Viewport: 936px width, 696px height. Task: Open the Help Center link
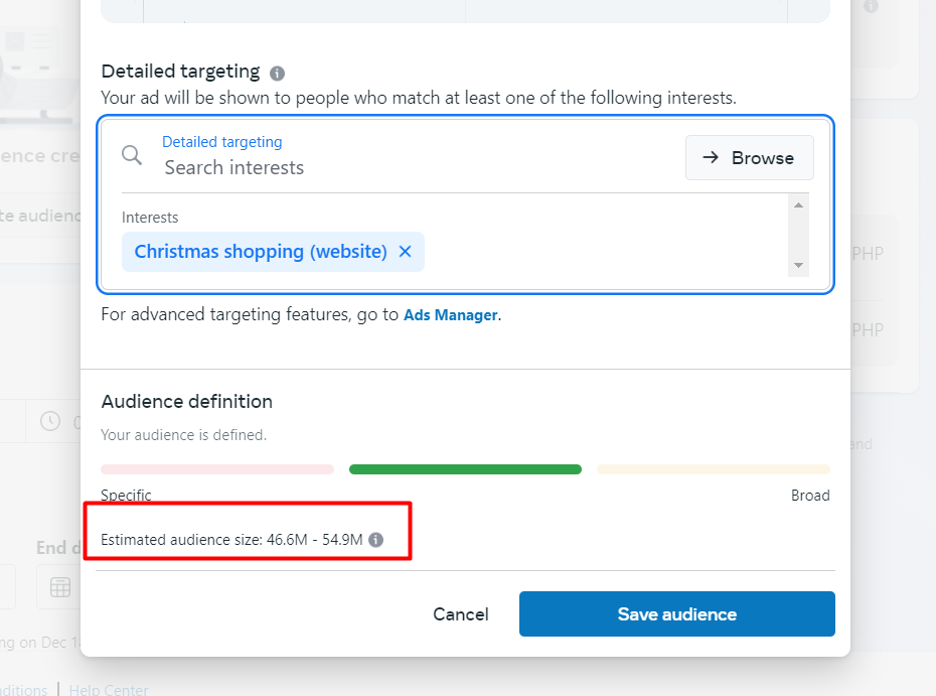[x=109, y=689]
